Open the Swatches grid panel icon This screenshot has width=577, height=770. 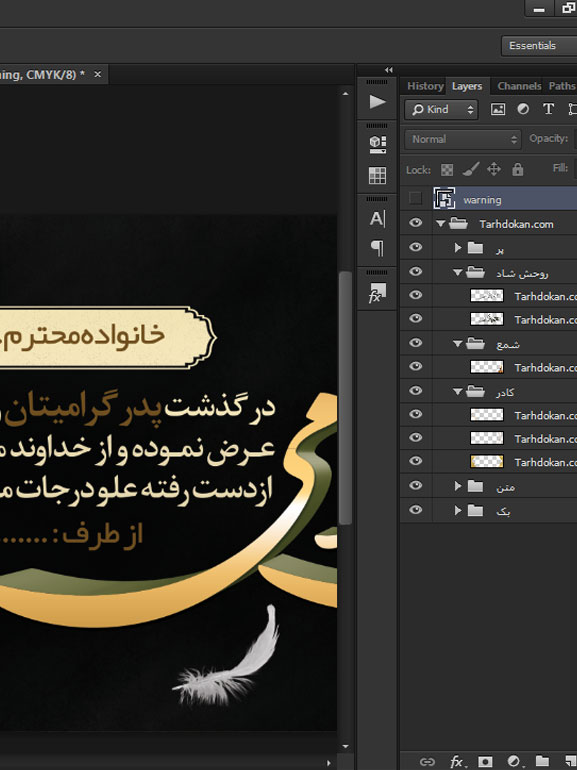tap(377, 175)
